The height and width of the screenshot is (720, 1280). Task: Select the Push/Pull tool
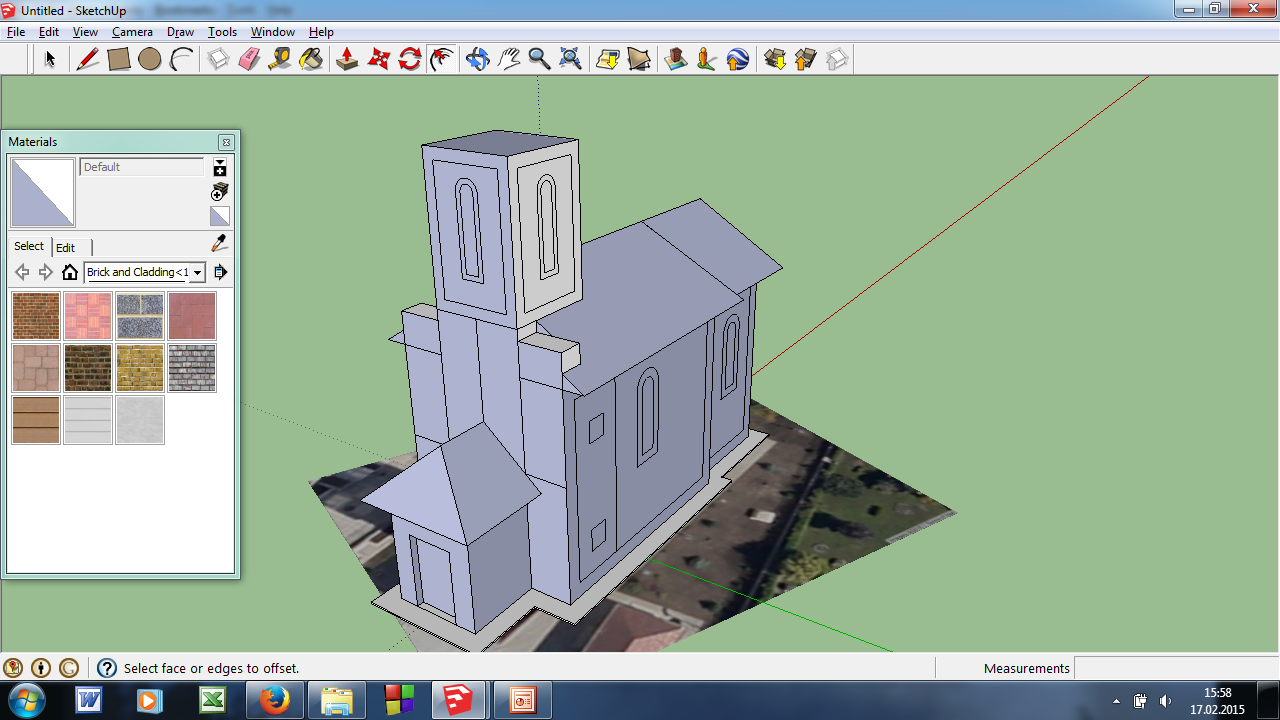(347, 60)
